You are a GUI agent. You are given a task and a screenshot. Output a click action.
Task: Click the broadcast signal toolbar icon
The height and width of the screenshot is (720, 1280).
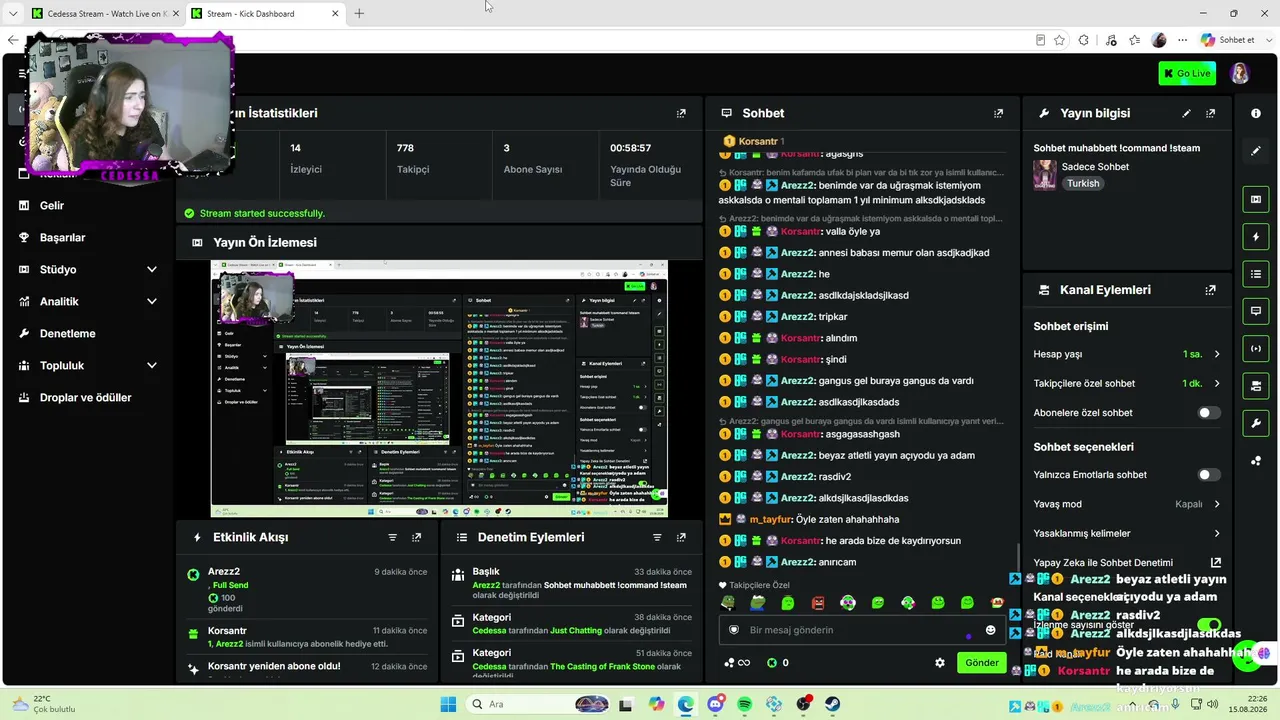click(1256, 348)
